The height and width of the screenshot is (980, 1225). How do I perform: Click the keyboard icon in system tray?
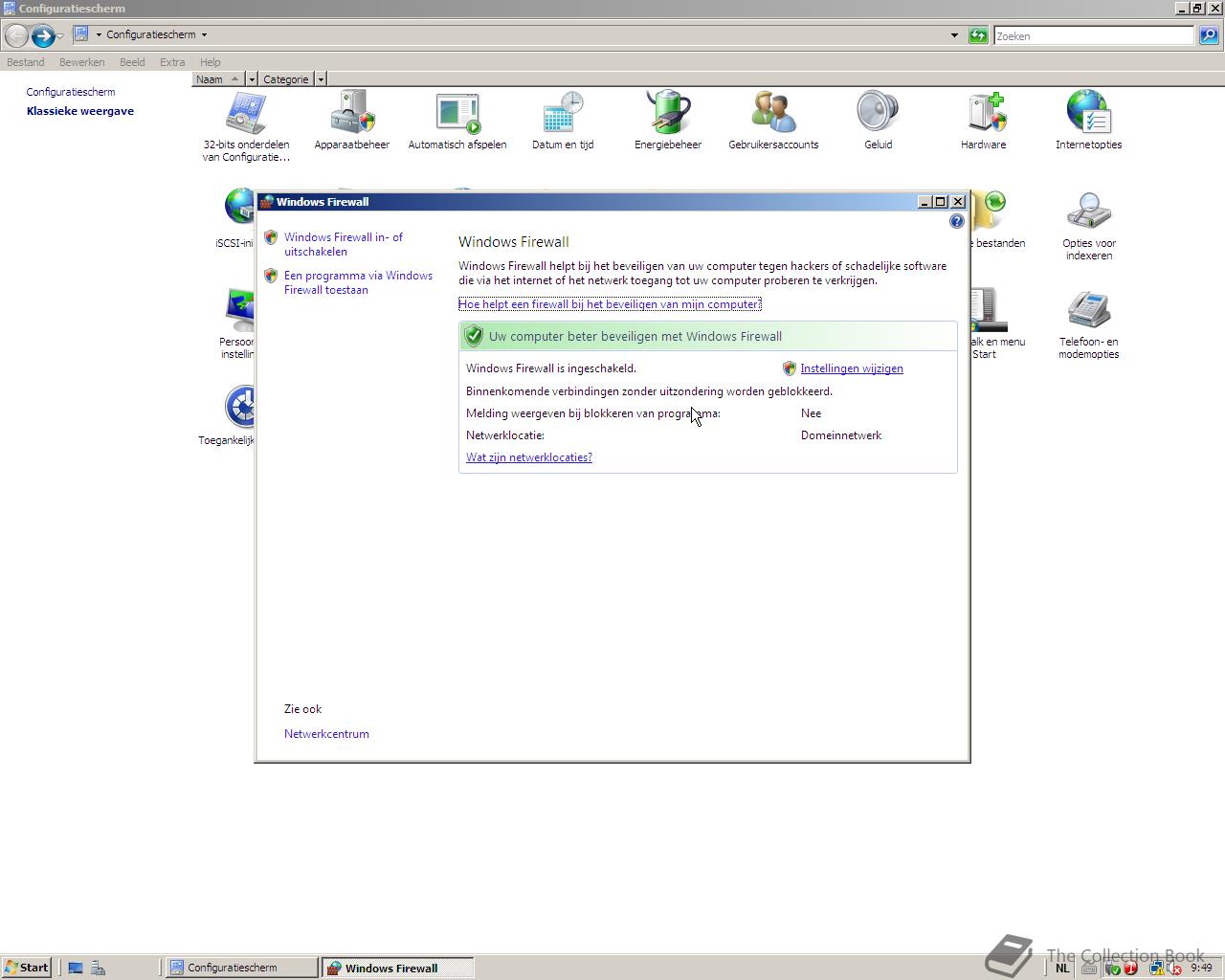coord(1089,968)
